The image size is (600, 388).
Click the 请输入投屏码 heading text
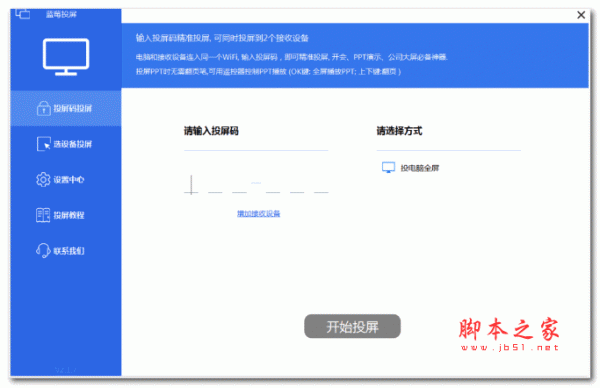(211, 131)
